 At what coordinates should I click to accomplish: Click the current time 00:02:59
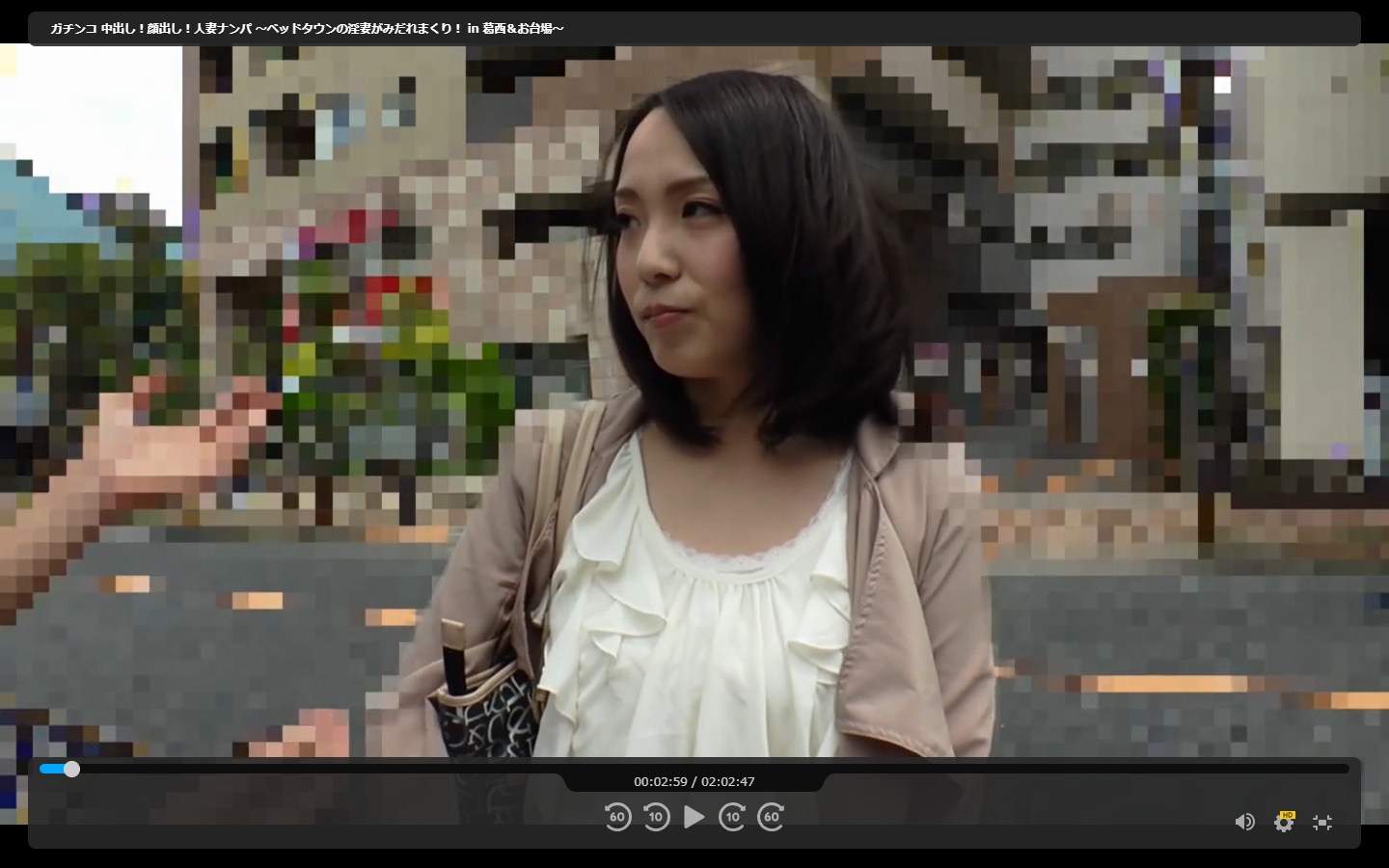(x=661, y=782)
